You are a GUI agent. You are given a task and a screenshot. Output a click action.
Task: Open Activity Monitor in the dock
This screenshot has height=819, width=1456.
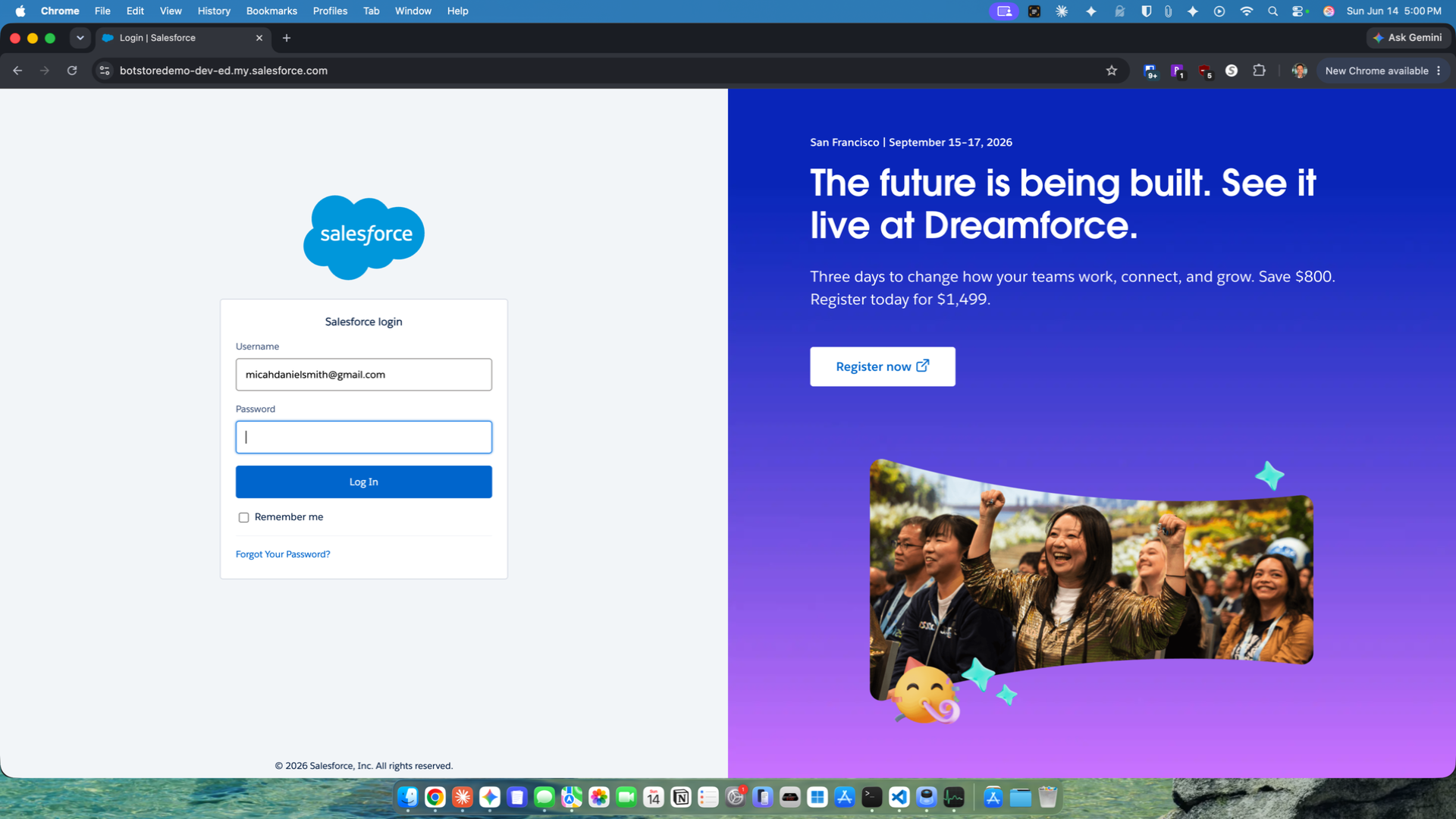954,797
